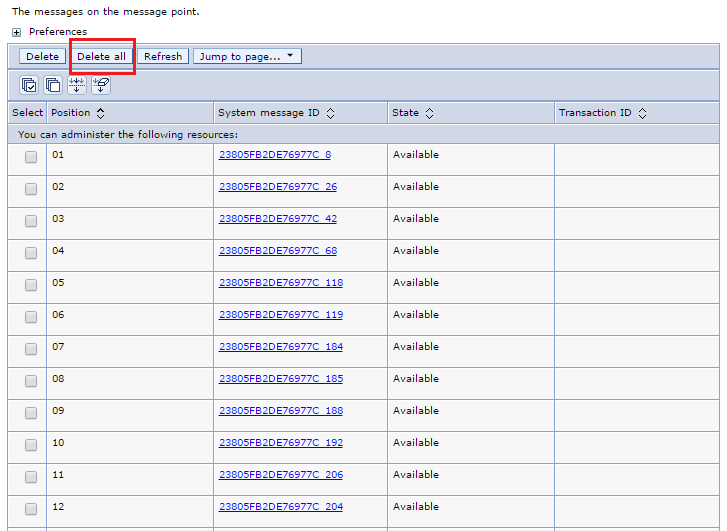Open message 23805FB2DE76977C_192
Viewport: 727px width, 531px height.
(281, 443)
